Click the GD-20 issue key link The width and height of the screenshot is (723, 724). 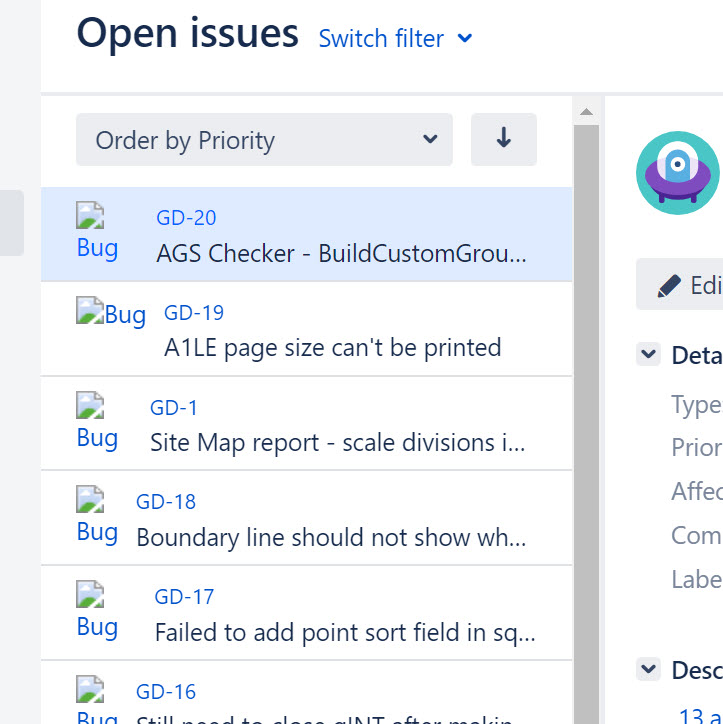pos(186,217)
